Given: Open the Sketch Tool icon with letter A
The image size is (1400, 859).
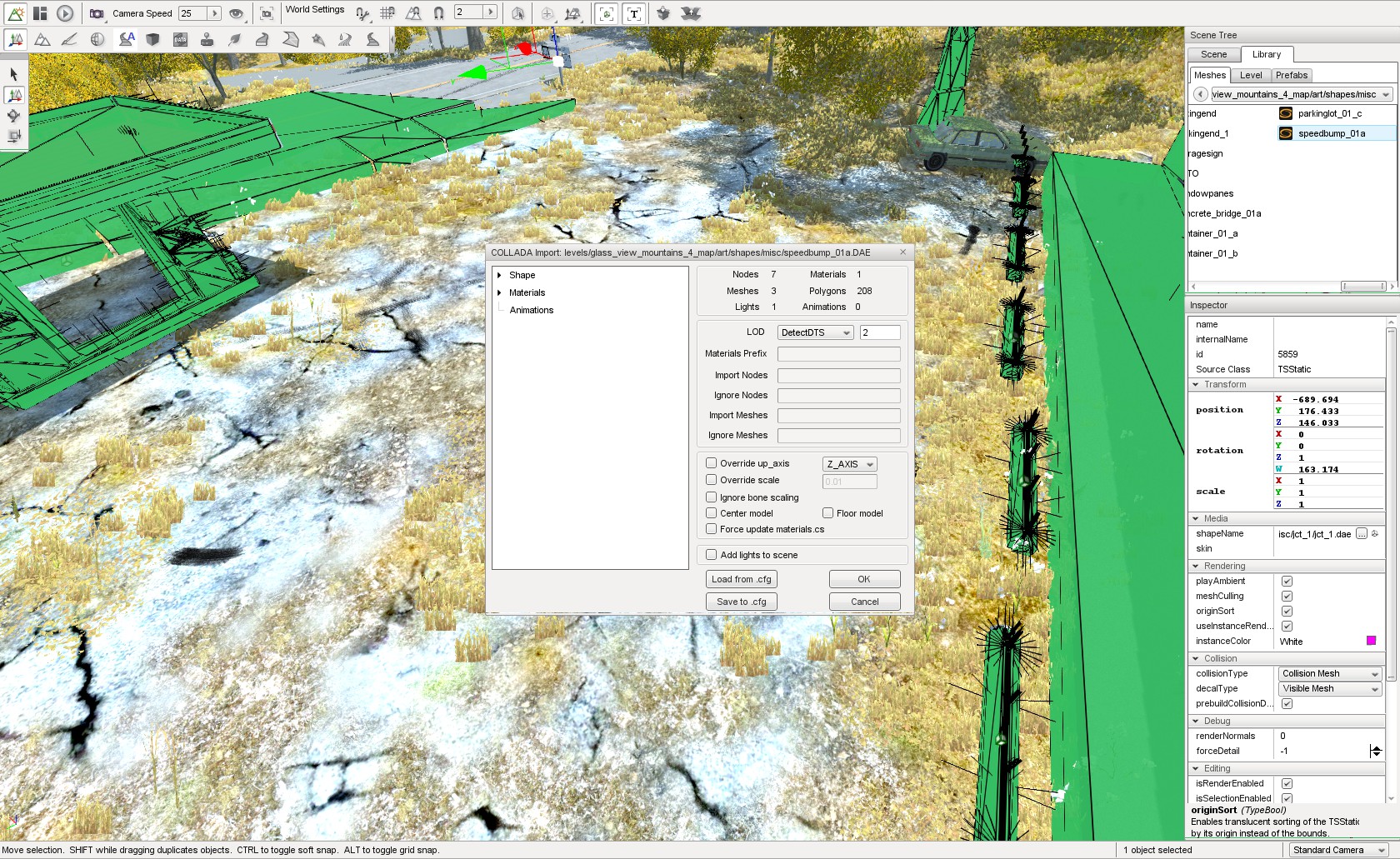Looking at the screenshot, I should (126, 39).
